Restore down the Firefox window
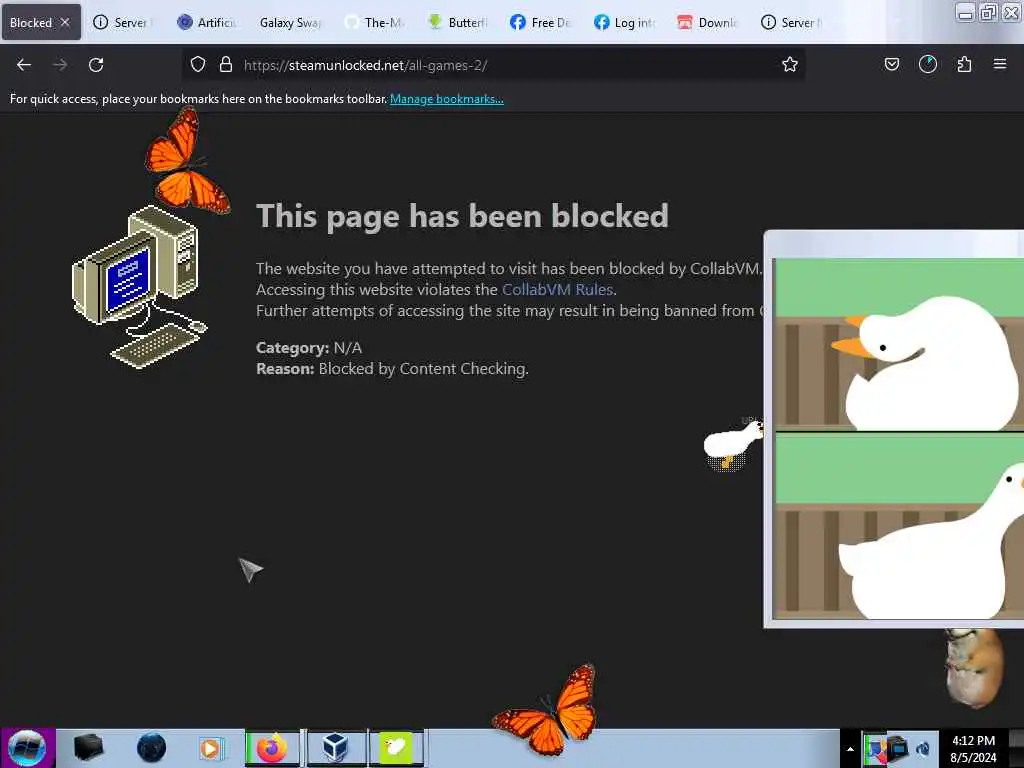Image resolution: width=1024 pixels, height=768 pixels. click(x=988, y=12)
